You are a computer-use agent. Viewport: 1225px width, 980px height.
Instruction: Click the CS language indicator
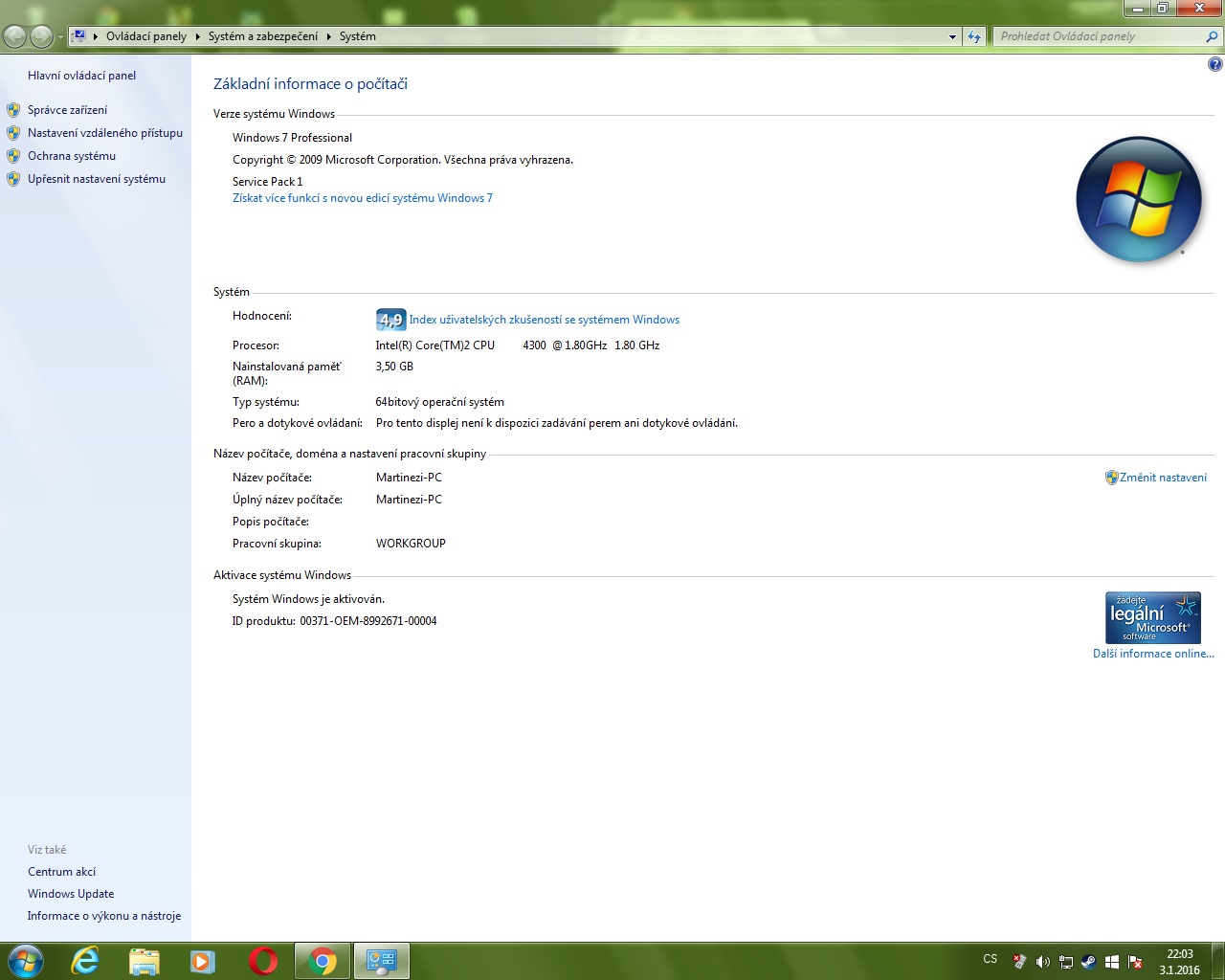(x=991, y=959)
